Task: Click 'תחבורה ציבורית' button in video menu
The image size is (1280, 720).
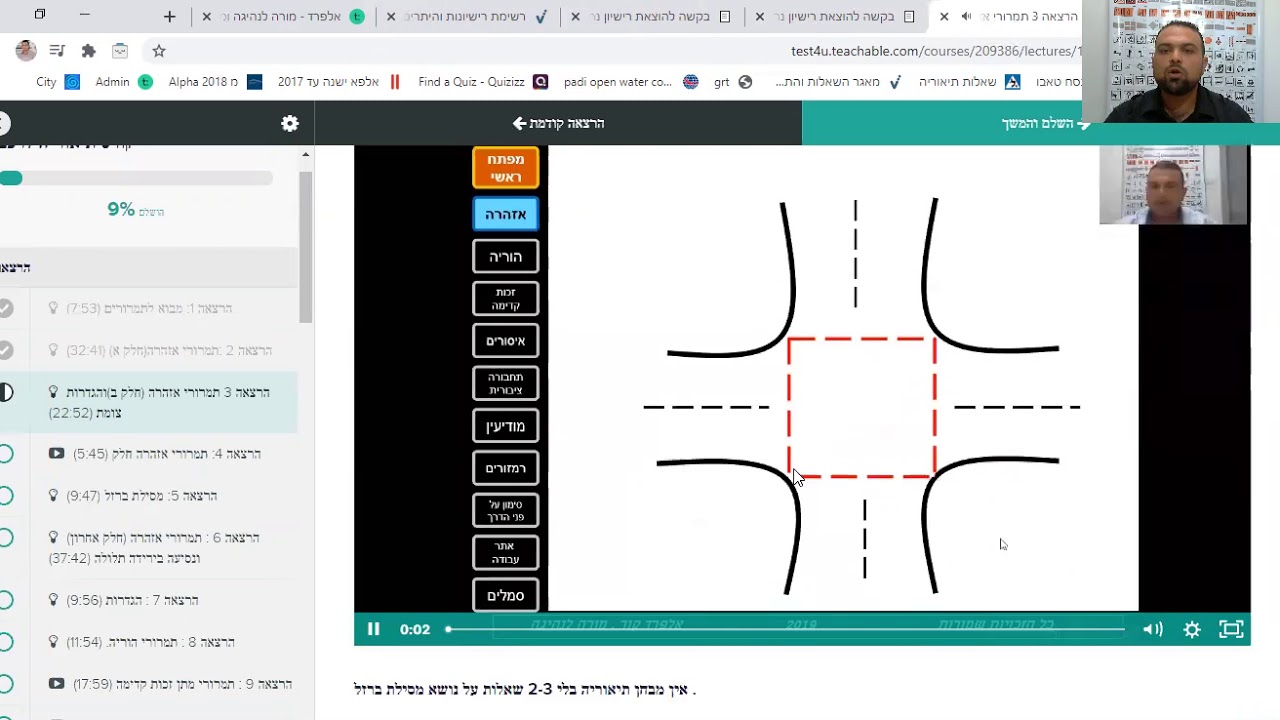Action: pyautogui.click(x=506, y=383)
